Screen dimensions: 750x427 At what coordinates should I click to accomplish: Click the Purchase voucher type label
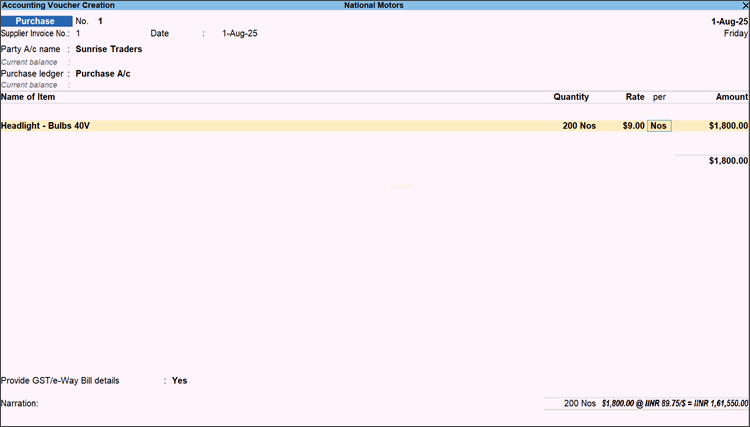(35, 21)
